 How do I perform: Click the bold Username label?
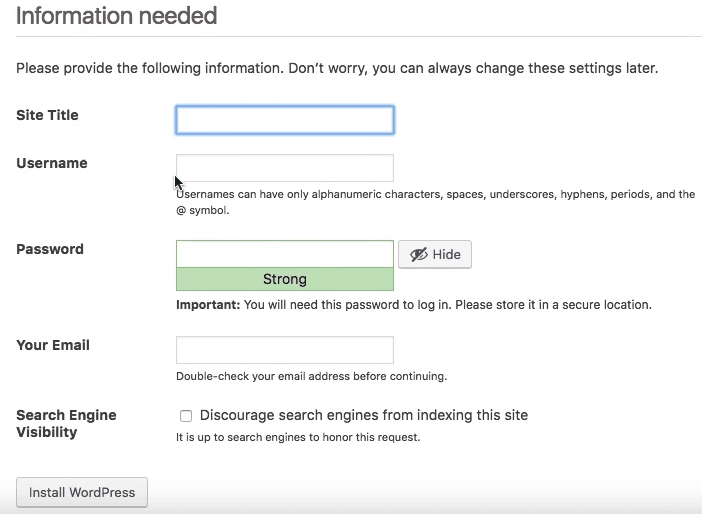(52, 163)
